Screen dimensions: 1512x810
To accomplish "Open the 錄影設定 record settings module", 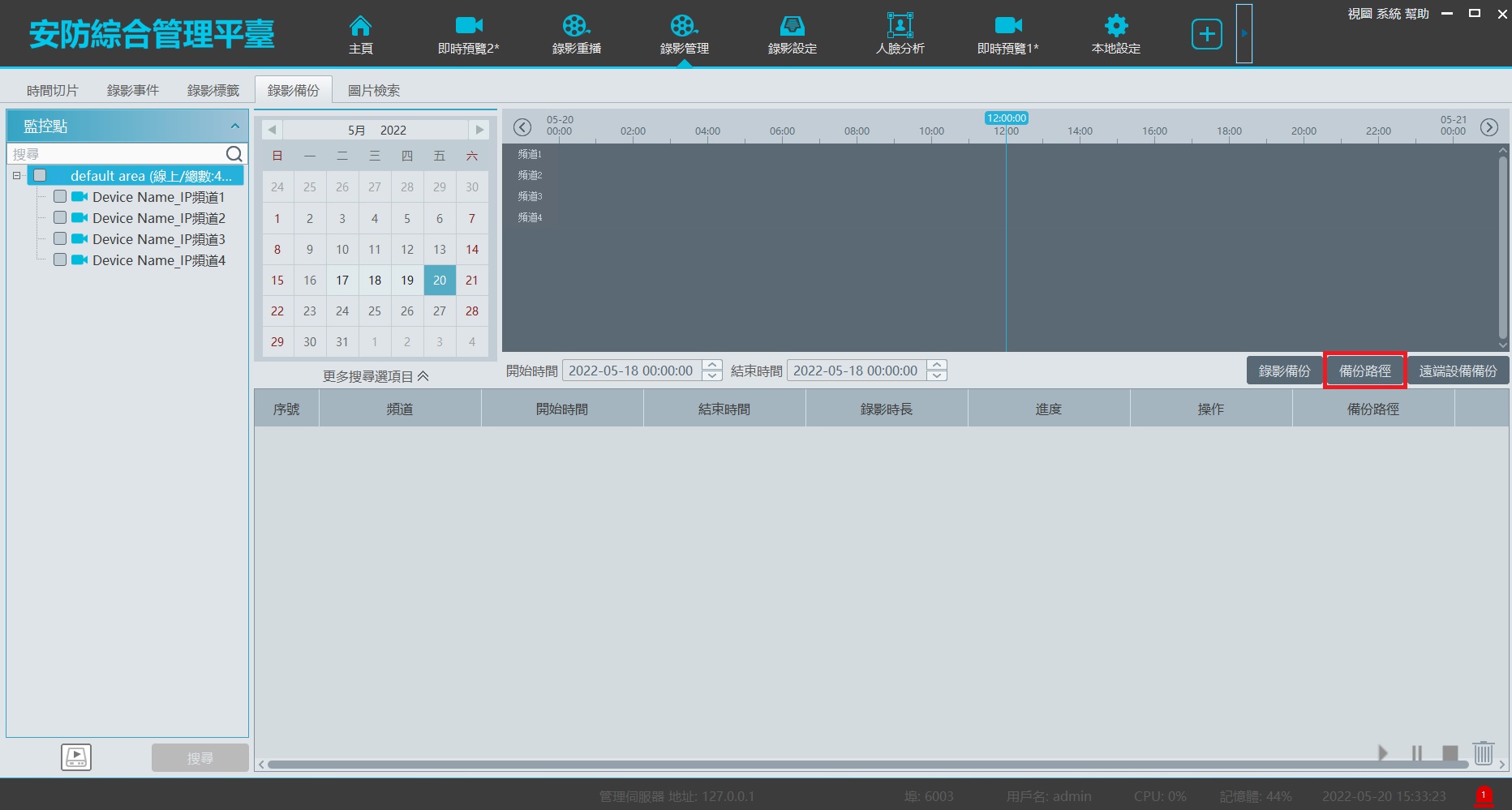I will 793,35.
